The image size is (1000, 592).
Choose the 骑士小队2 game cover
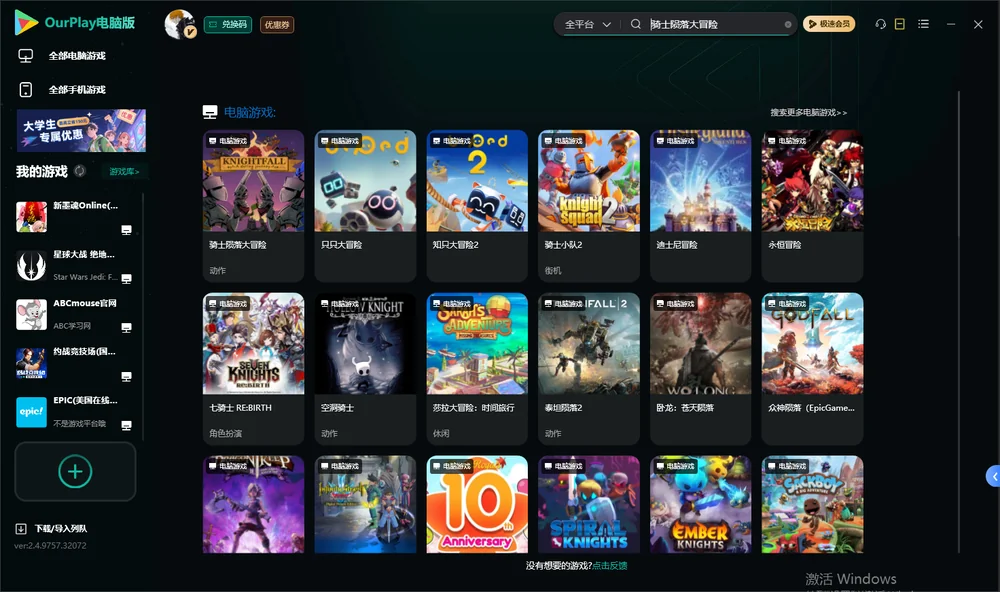point(589,181)
